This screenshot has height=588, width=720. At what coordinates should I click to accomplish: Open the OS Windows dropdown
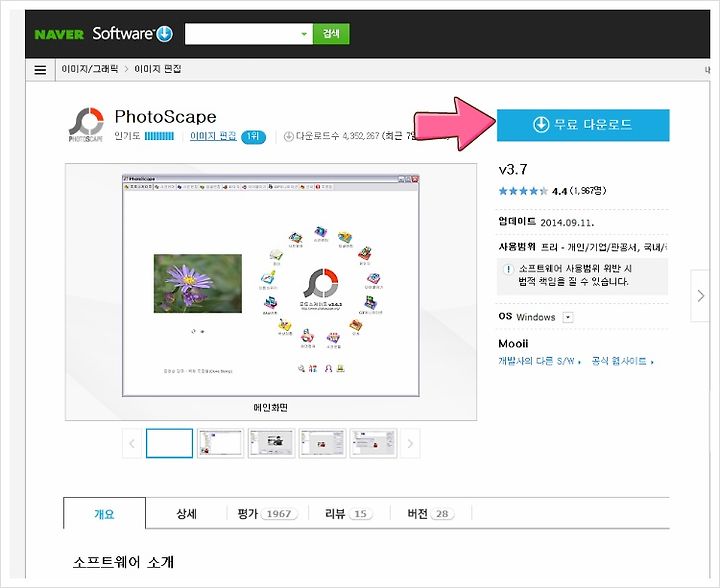tap(568, 317)
